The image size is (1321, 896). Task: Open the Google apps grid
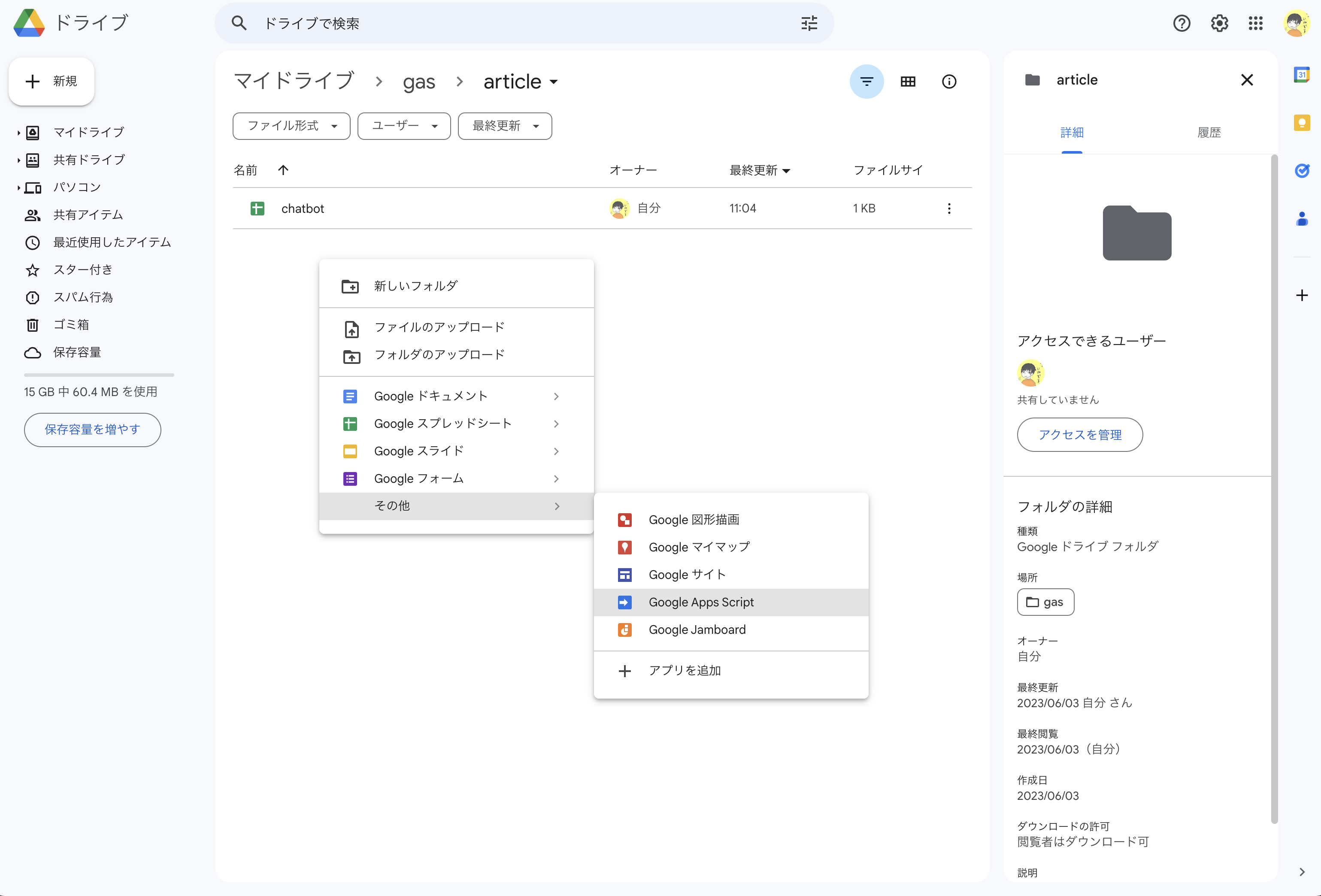point(1256,23)
